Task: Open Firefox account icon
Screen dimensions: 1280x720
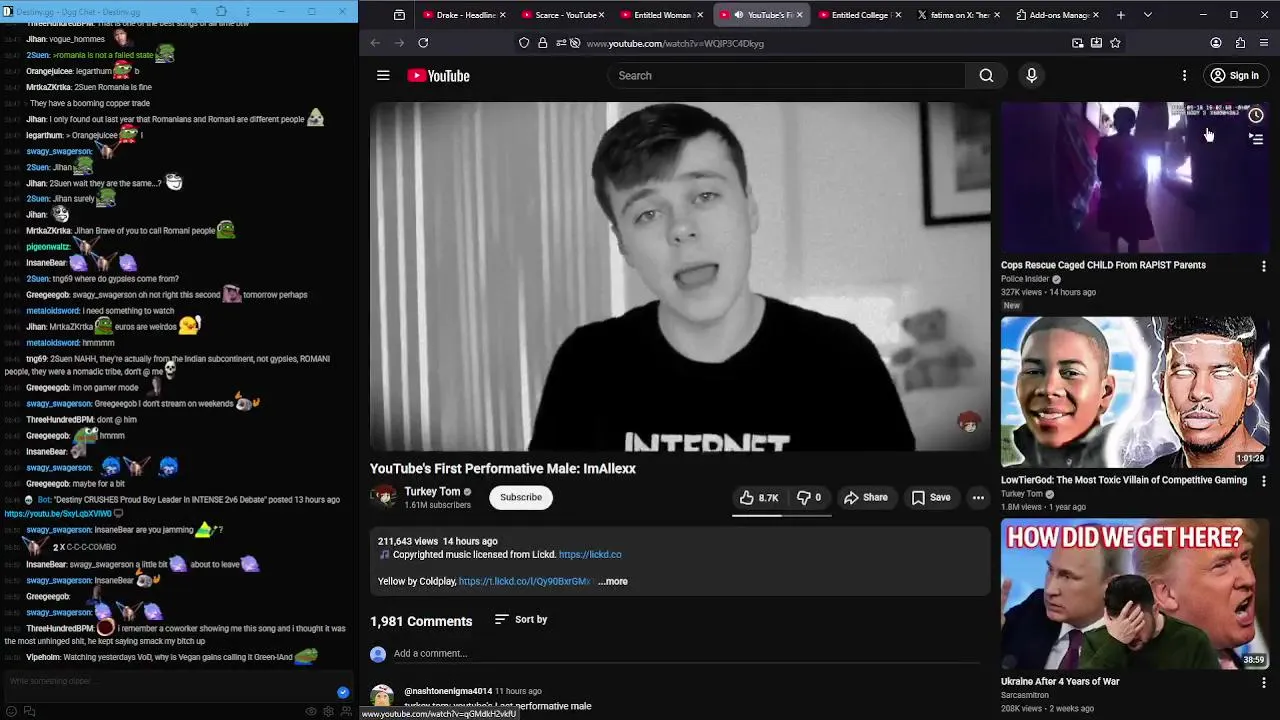Action: pos(1216,43)
